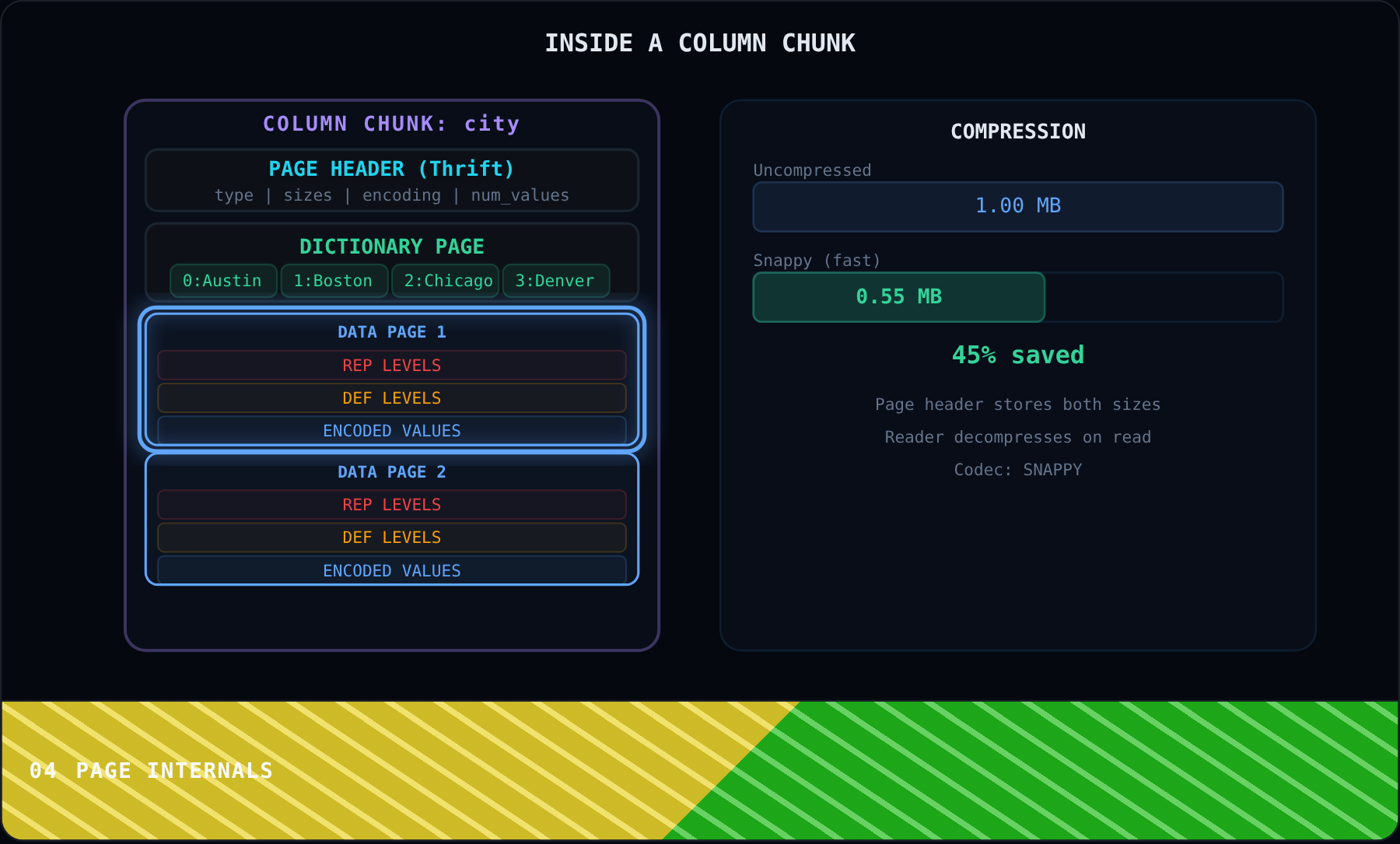Image resolution: width=1400 pixels, height=844 pixels.
Task: Click the 45% saved label
Action: click(x=1018, y=355)
